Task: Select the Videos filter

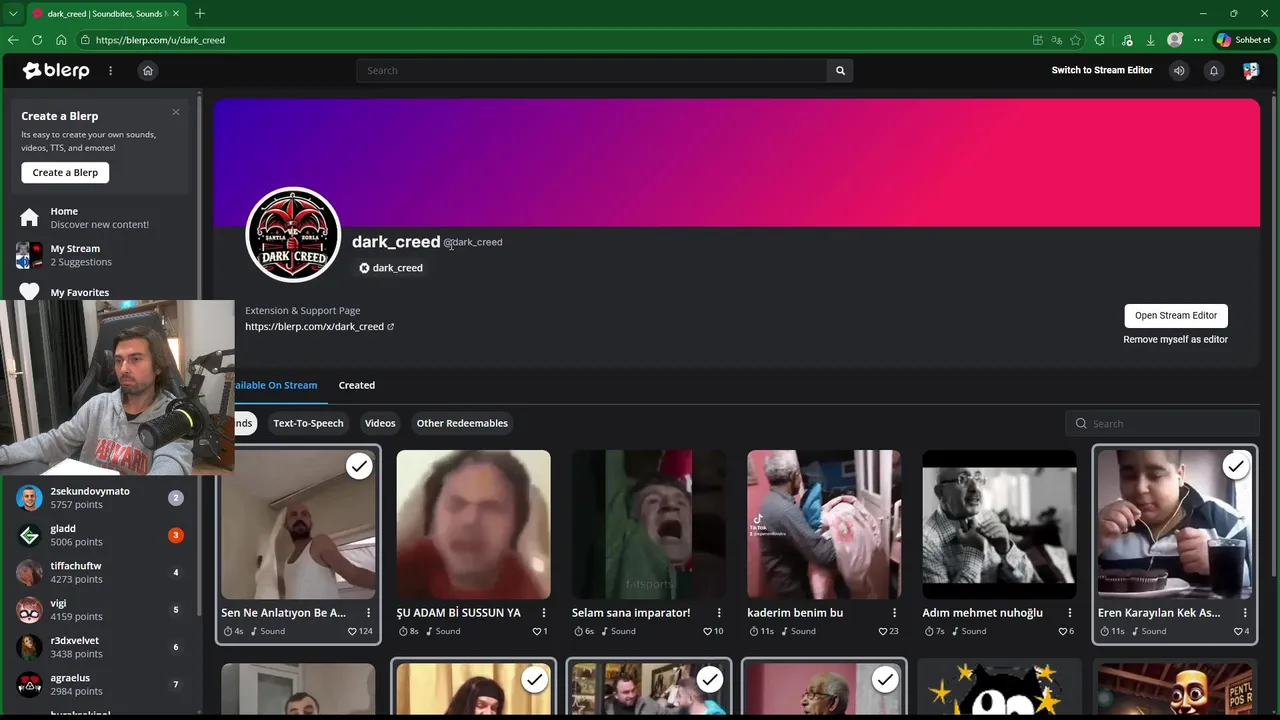Action: (380, 423)
